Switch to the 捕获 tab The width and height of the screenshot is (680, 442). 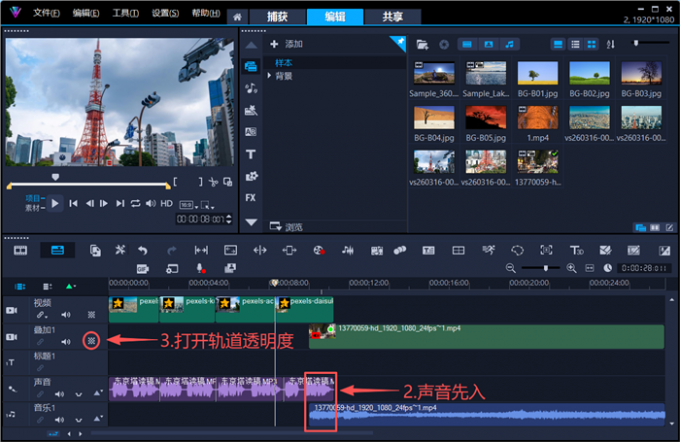coord(277,16)
